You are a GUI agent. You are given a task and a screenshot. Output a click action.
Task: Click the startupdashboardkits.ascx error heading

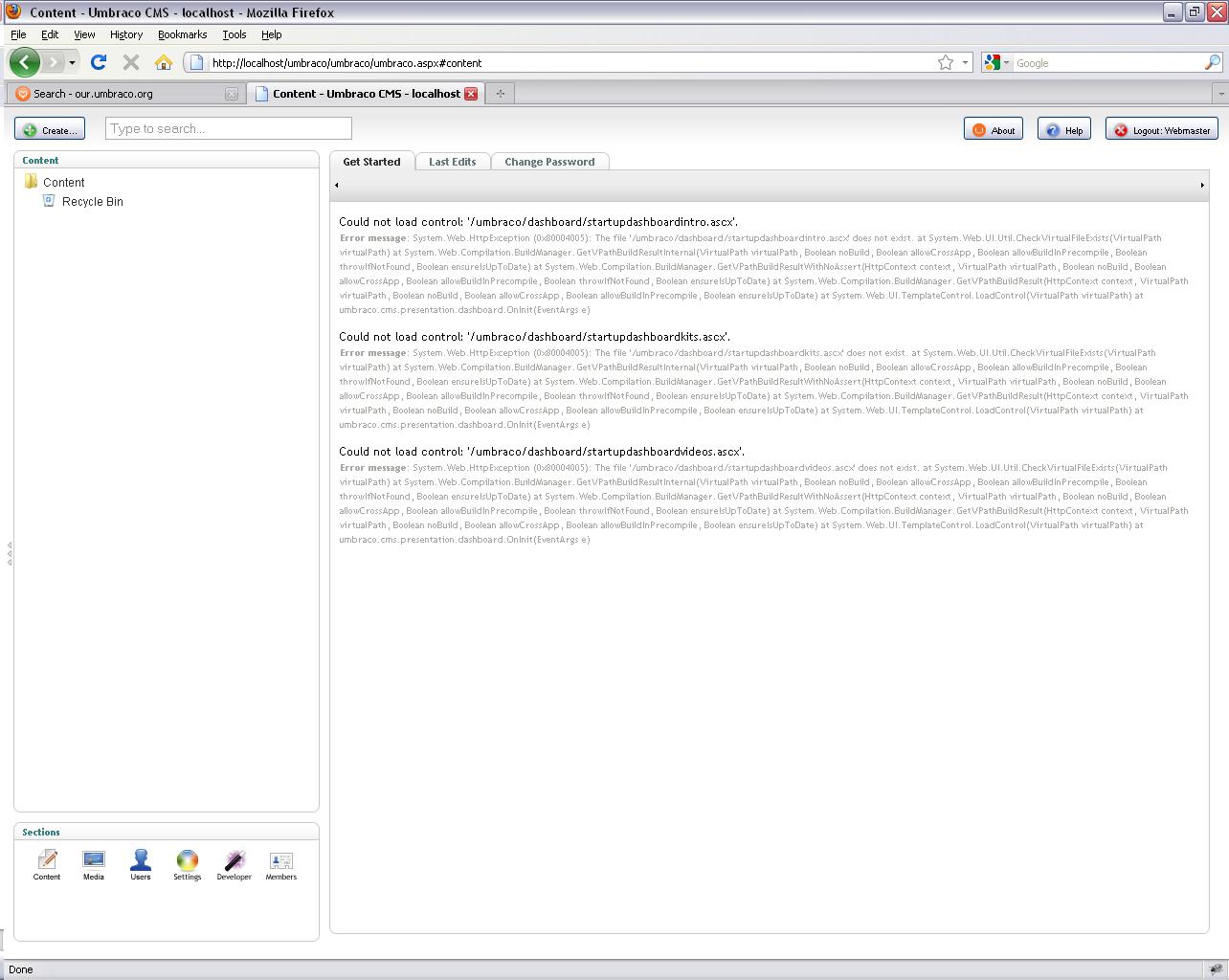point(535,336)
